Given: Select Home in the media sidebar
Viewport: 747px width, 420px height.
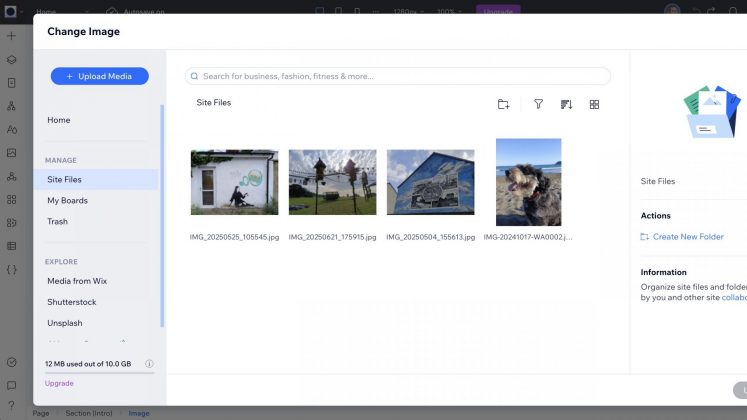Looking at the screenshot, I should click(x=59, y=120).
